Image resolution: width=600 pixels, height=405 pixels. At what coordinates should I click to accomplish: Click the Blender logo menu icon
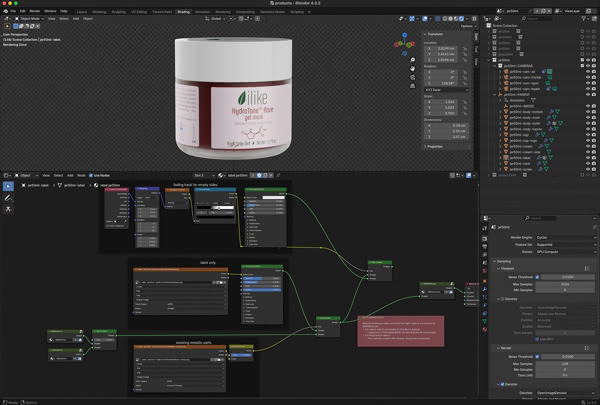(x=5, y=11)
